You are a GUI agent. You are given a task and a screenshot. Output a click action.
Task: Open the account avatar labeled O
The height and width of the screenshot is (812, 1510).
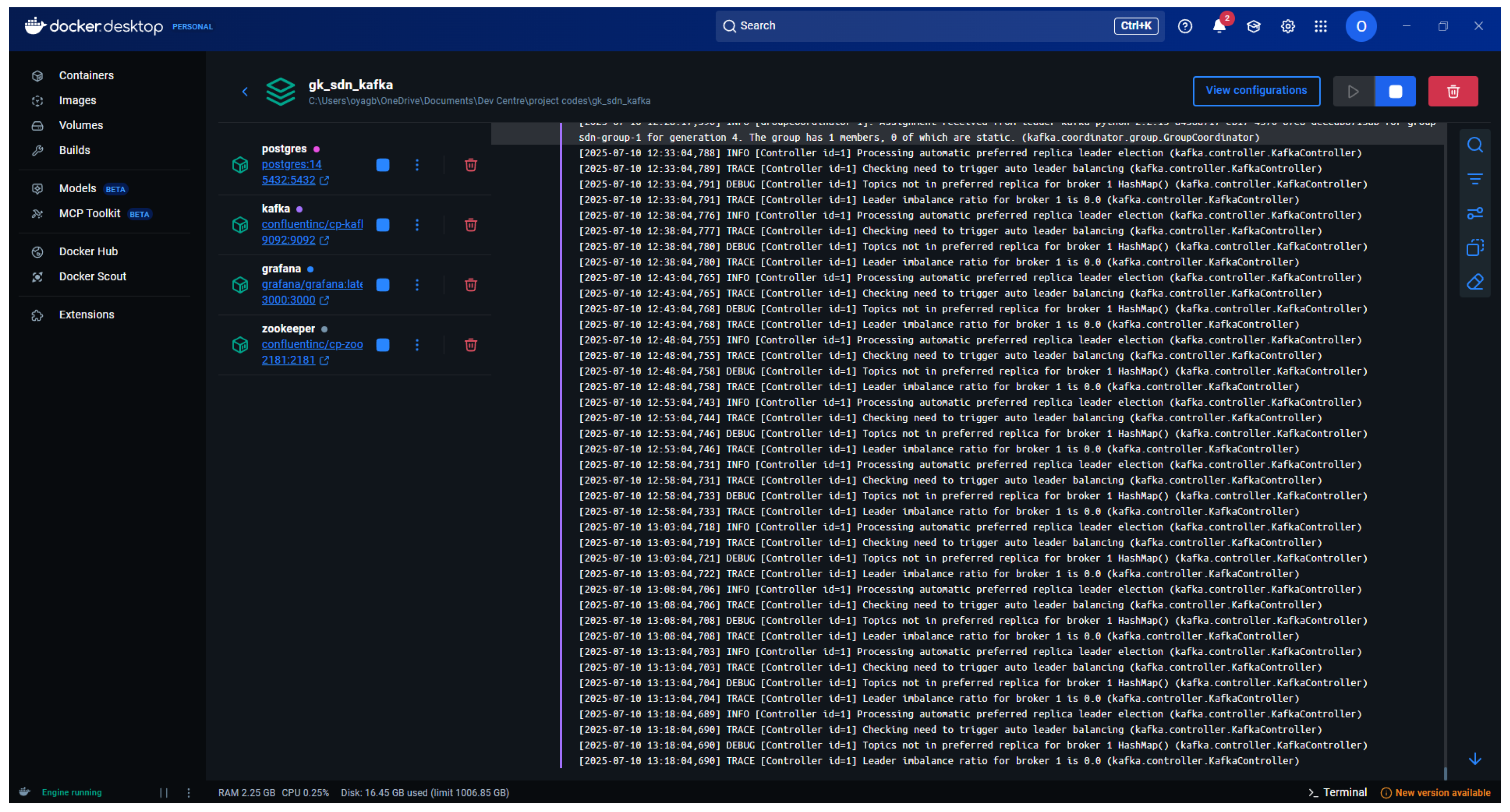click(1360, 26)
